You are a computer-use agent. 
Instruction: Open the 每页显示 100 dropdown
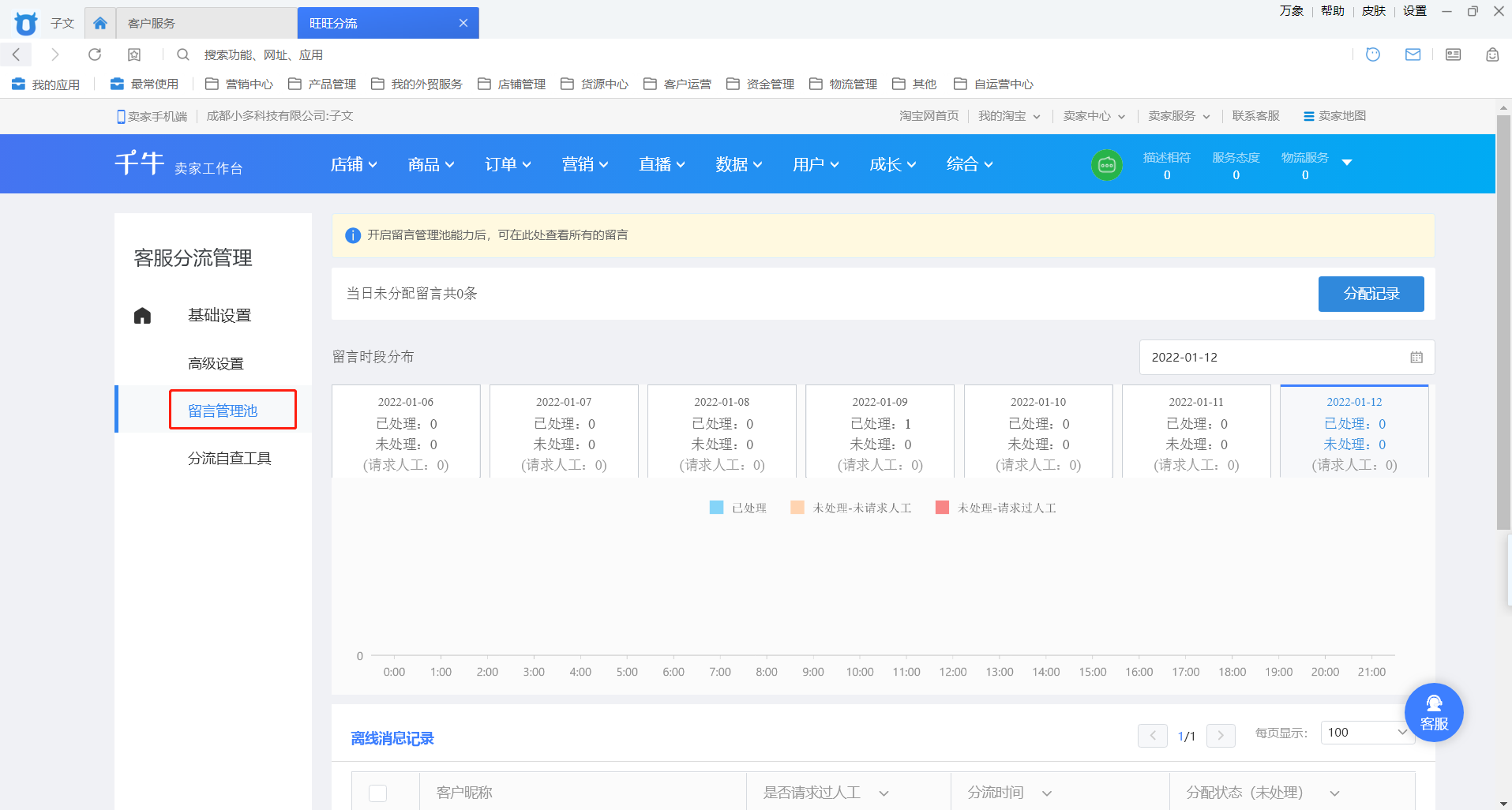[x=1368, y=733]
